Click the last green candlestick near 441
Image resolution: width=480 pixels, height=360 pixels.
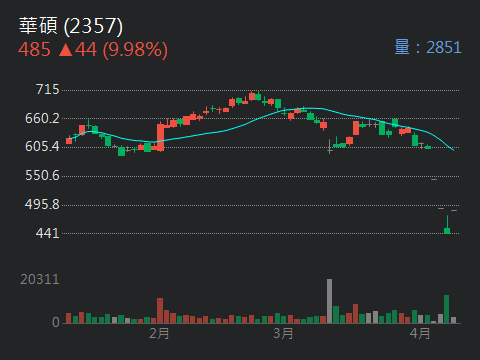[447, 225]
